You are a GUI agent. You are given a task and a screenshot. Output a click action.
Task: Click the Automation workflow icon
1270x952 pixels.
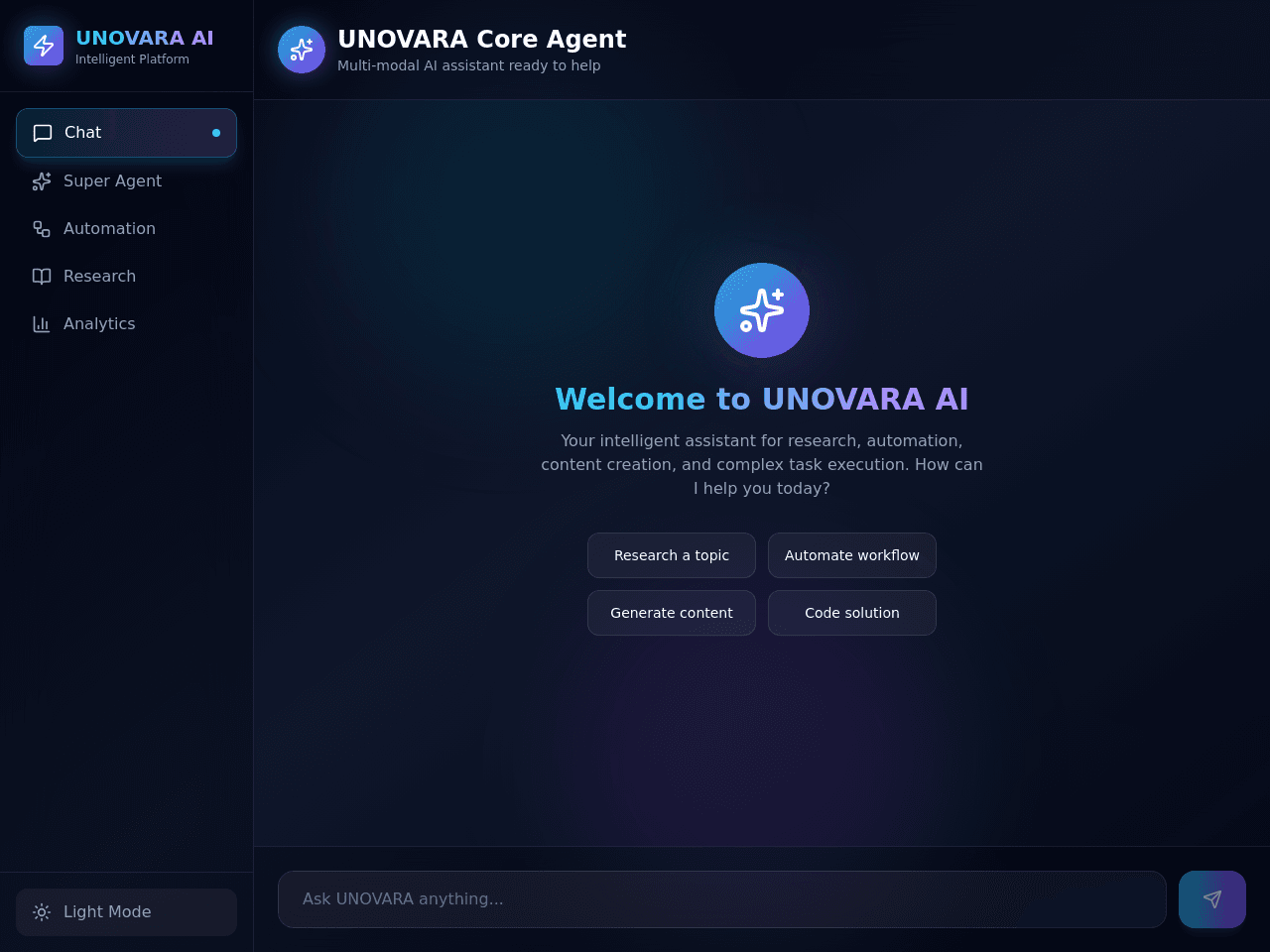(x=42, y=229)
